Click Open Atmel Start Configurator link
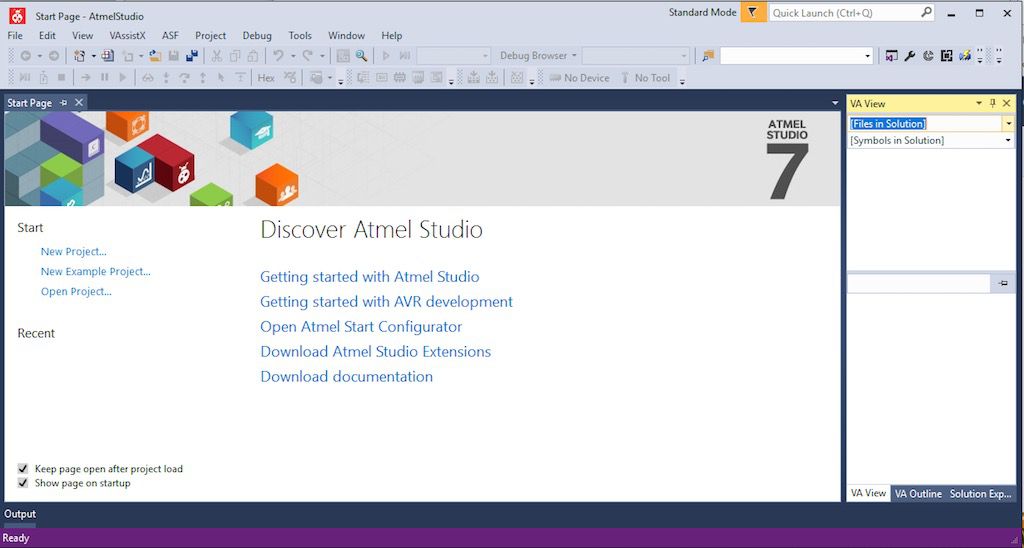The image size is (1024, 548). (x=361, y=327)
